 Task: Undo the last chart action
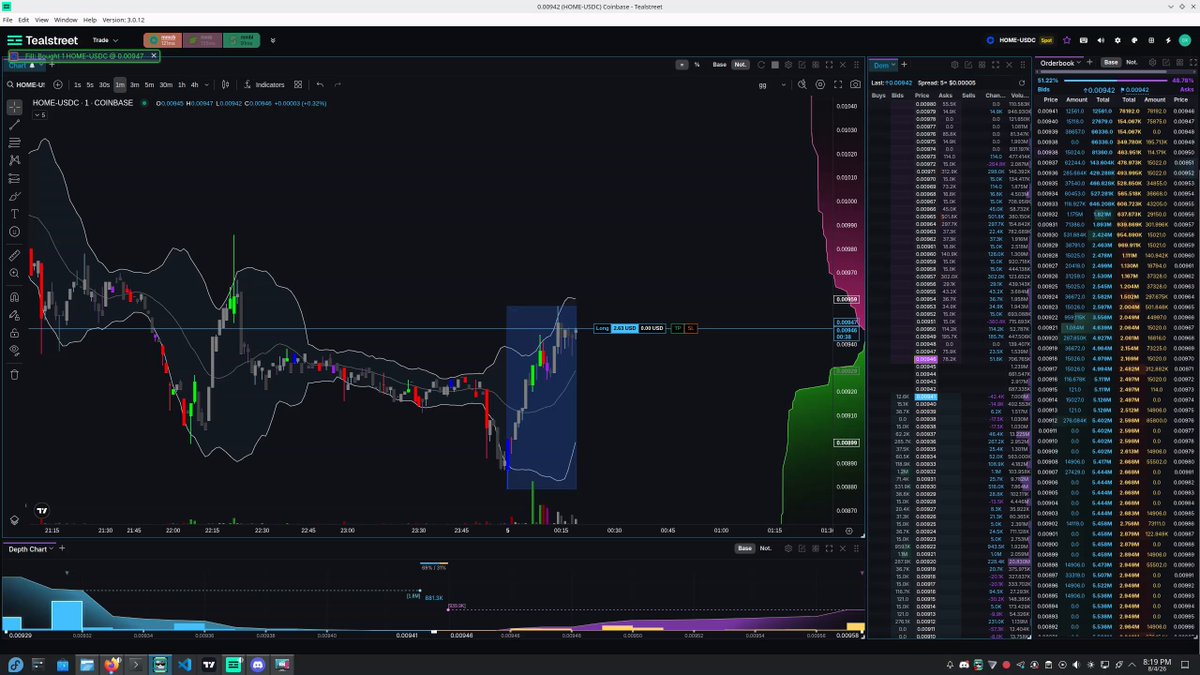pyautogui.click(x=320, y=85)
